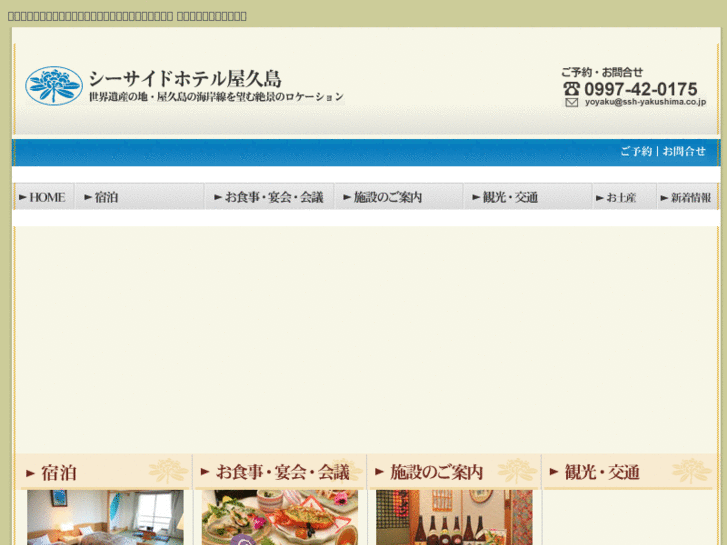Click the 宿泊 section heading card
This screenshot has height=545, width=727.
[104, 472]
